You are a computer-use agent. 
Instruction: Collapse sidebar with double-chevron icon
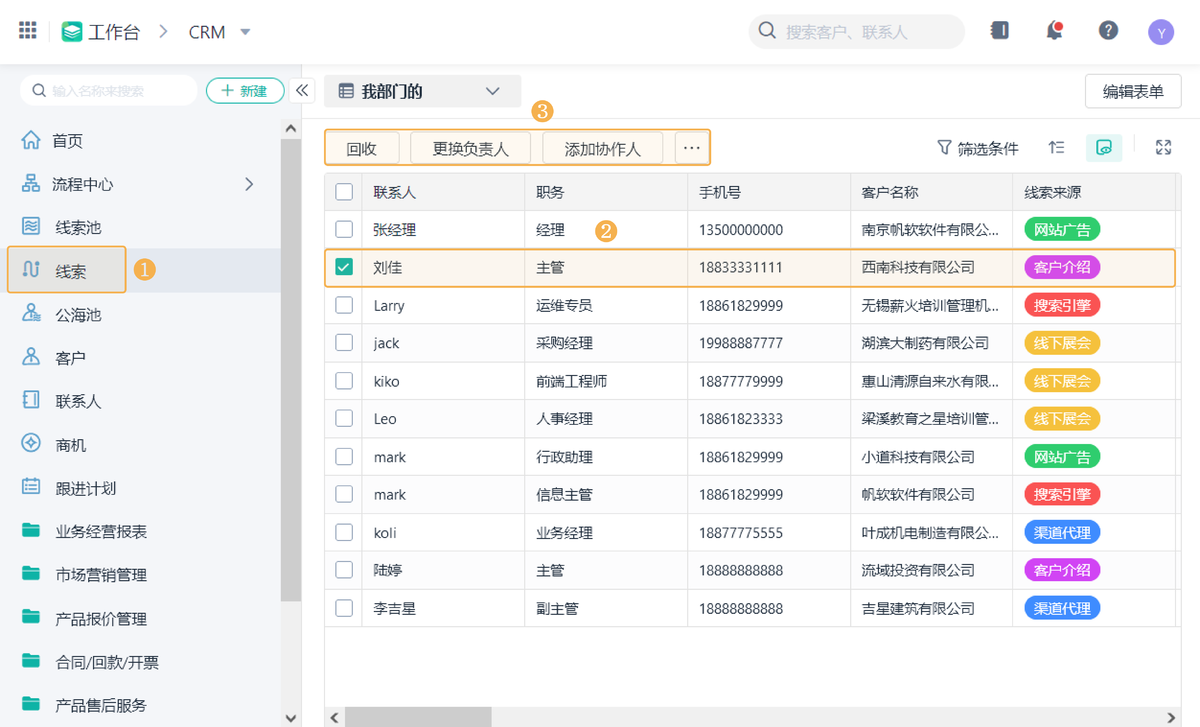tap(302, 91)
